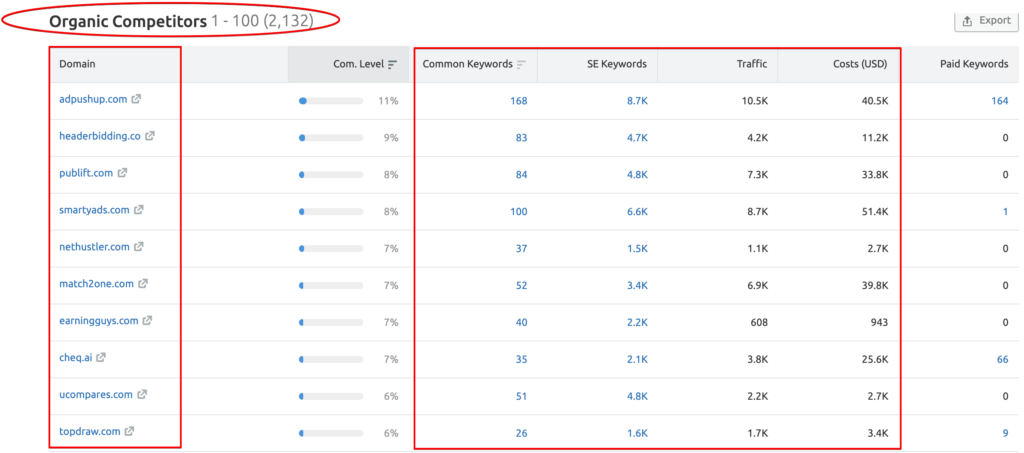Viewport: 1024px width, 453px height.
Task: Open ucompares.com external link icon
Action: 142,394
